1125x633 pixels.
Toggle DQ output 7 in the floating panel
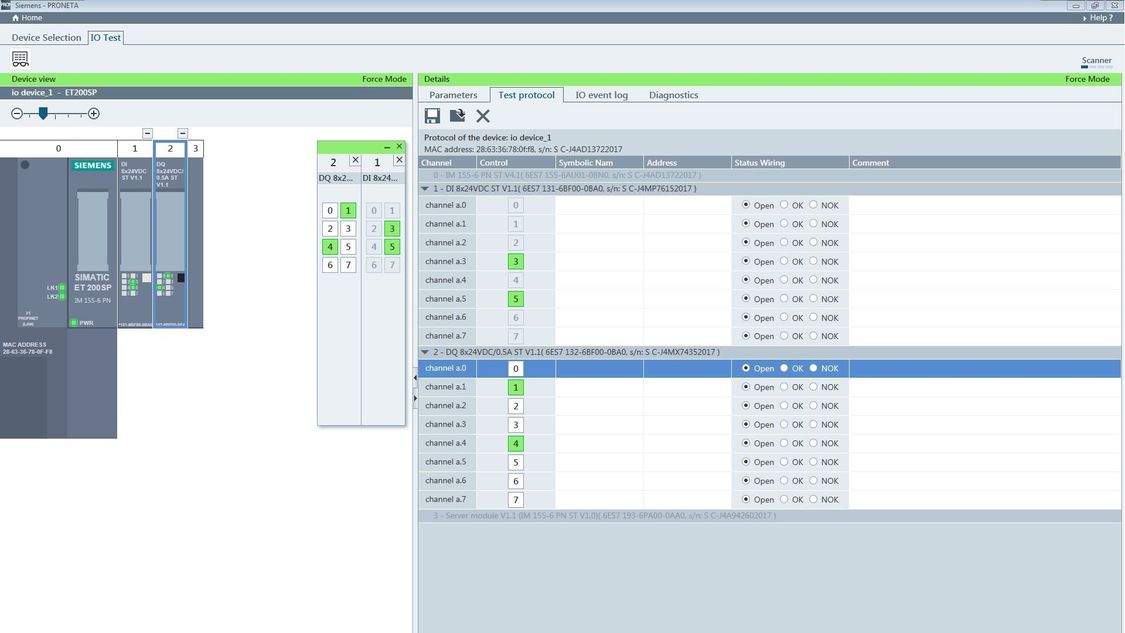pyautogui.click(x=348, y=265)
